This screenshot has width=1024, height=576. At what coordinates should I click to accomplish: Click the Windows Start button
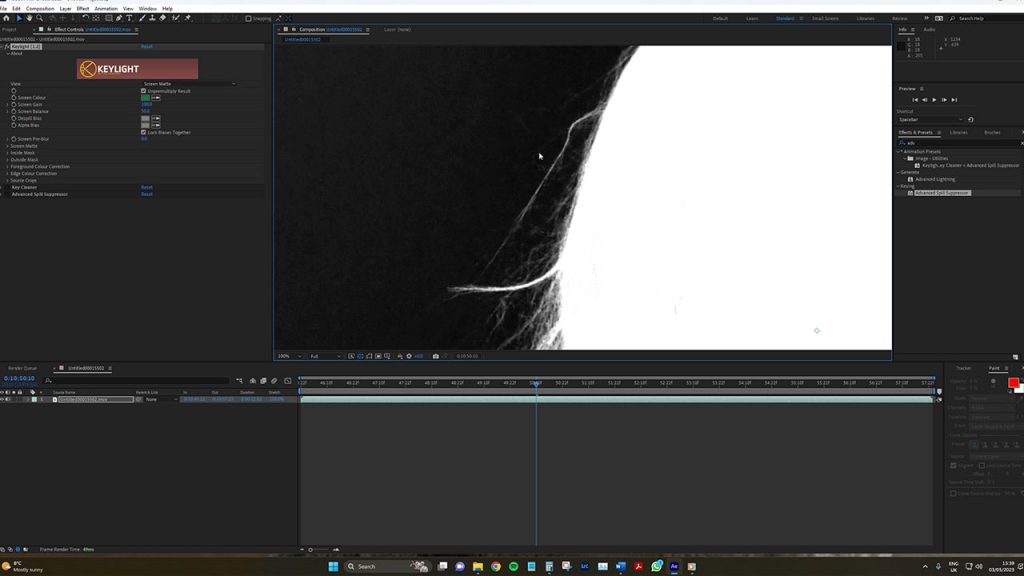[333, 566]
